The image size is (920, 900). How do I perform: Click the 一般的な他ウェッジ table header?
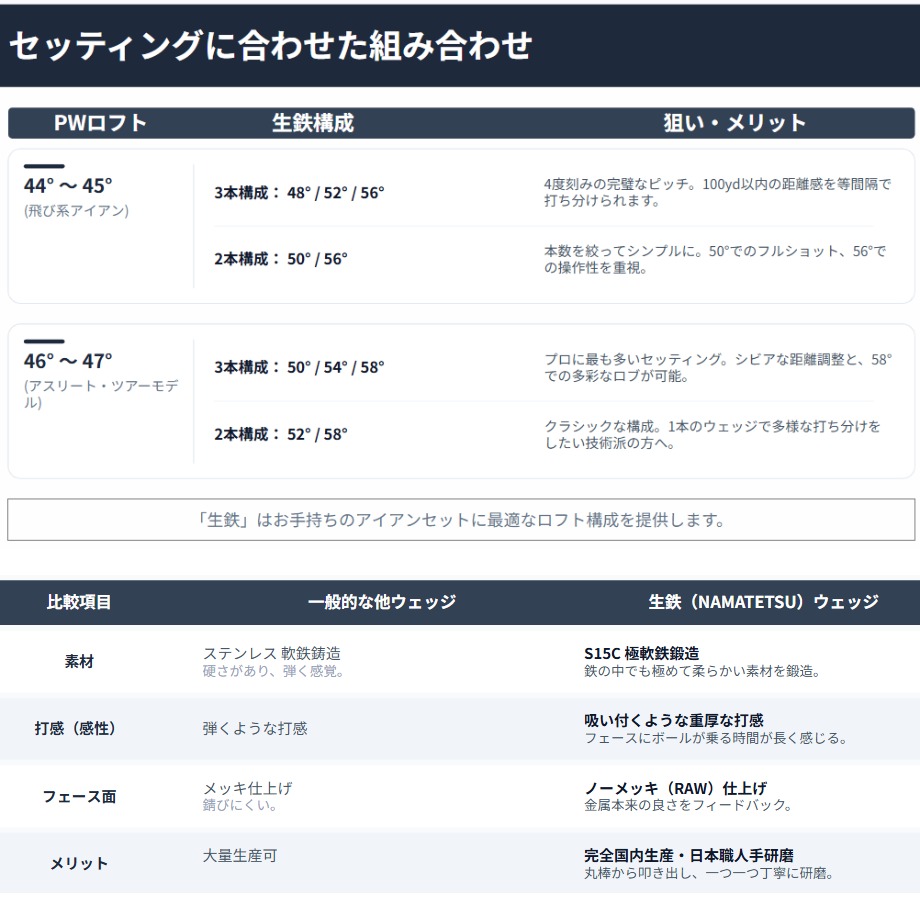pyautogui.click(x=381, y=602)
